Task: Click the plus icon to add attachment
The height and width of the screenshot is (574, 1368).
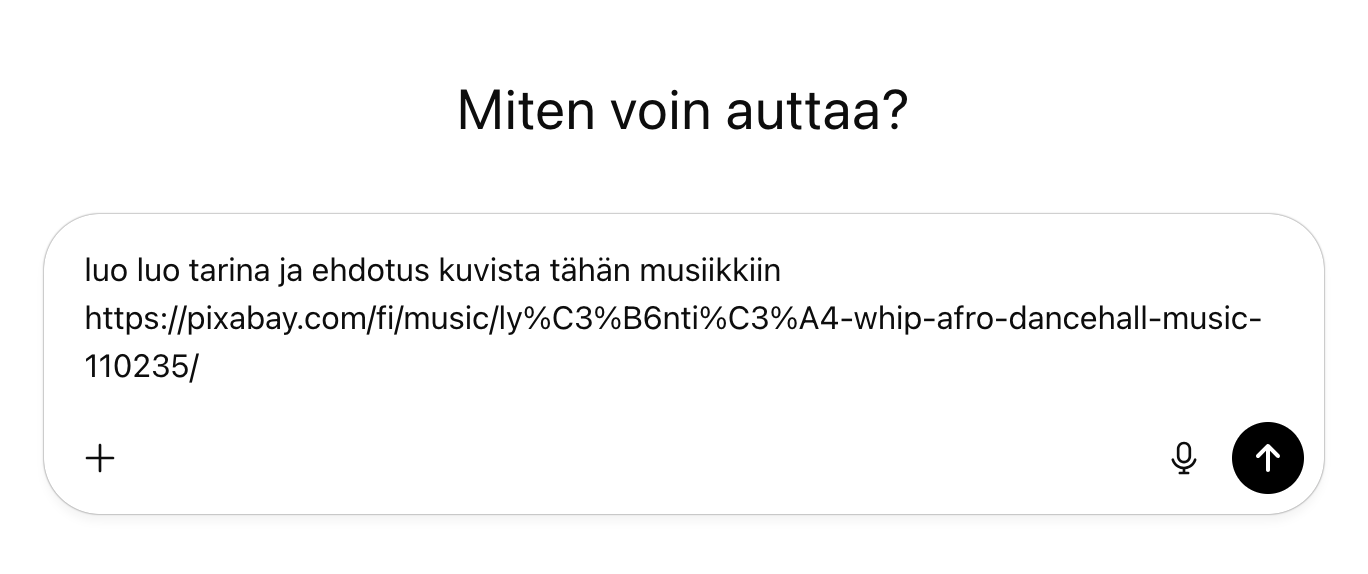Action: 100,459
